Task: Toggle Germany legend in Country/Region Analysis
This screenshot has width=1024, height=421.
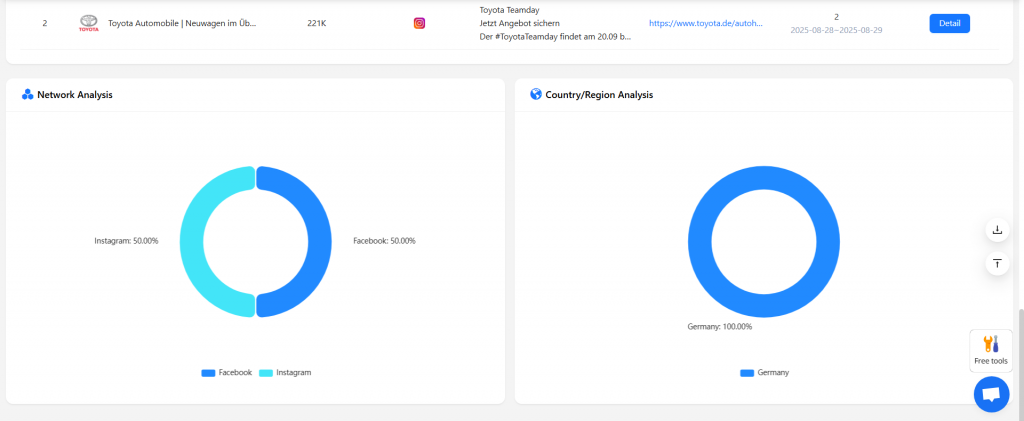Action: click(764, 373)
